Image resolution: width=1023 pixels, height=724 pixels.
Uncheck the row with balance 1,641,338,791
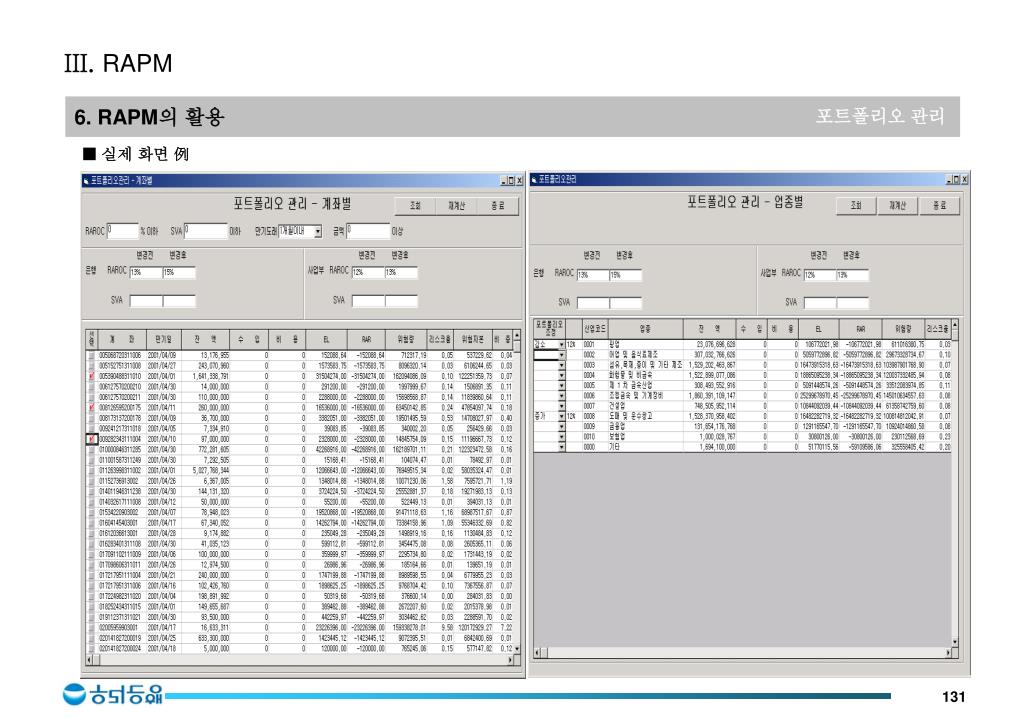coord(92,376)
